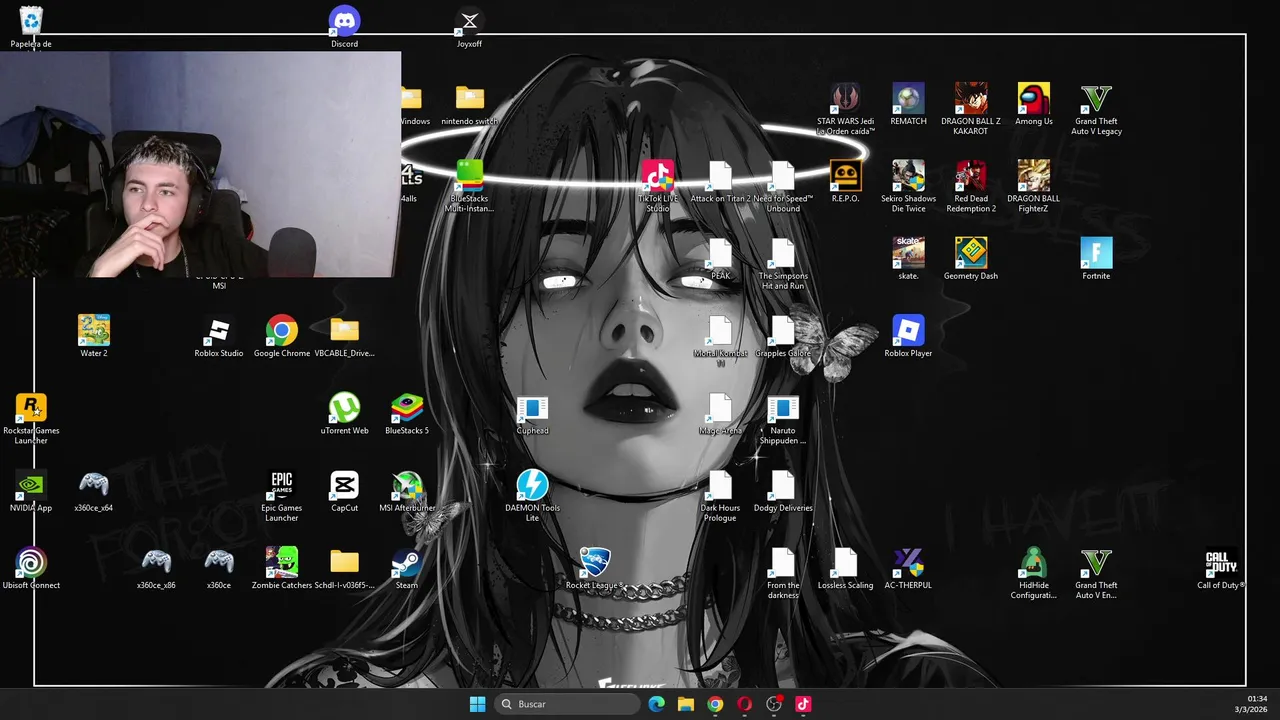Open DAEMON Tools Lite shortcut

[532, 497]
